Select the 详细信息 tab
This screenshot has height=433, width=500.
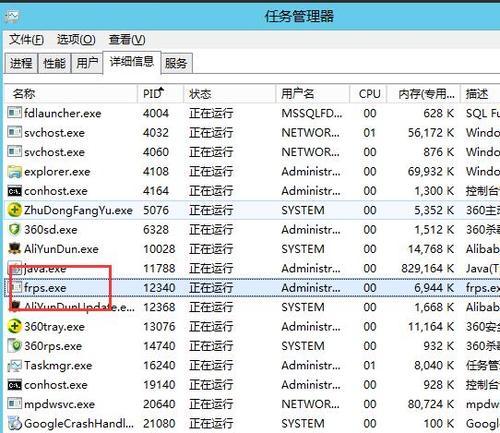132,62
